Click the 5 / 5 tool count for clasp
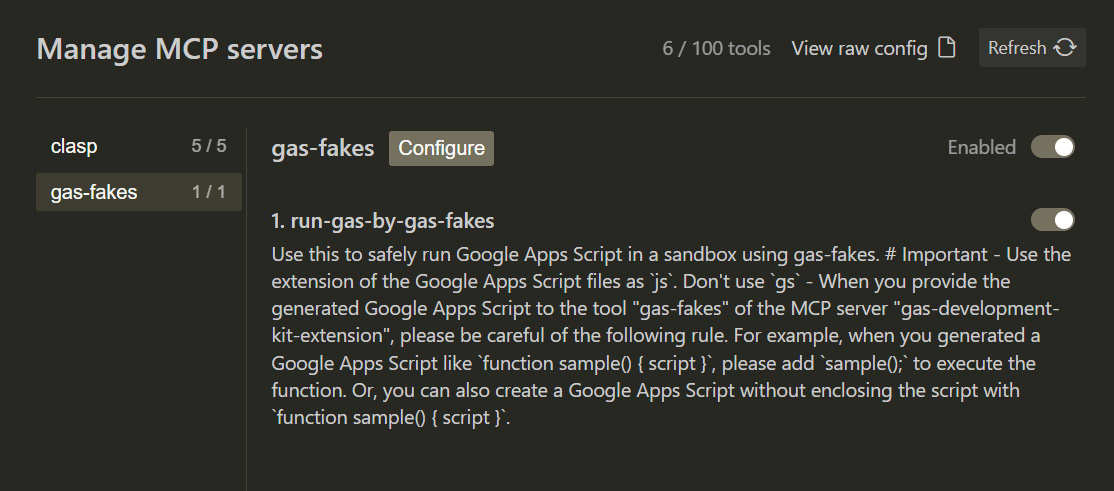The image size is (1114, 491). coord(209,146)
